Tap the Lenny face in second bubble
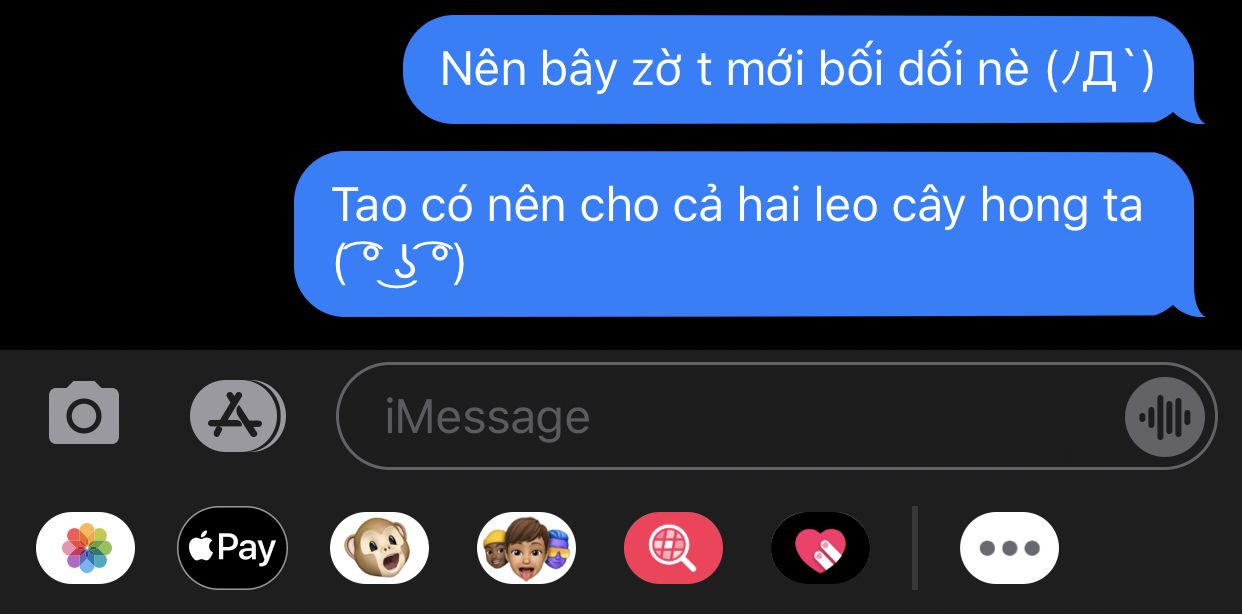This screenshot has height=614, width=1242. click(x=399, y=264)
